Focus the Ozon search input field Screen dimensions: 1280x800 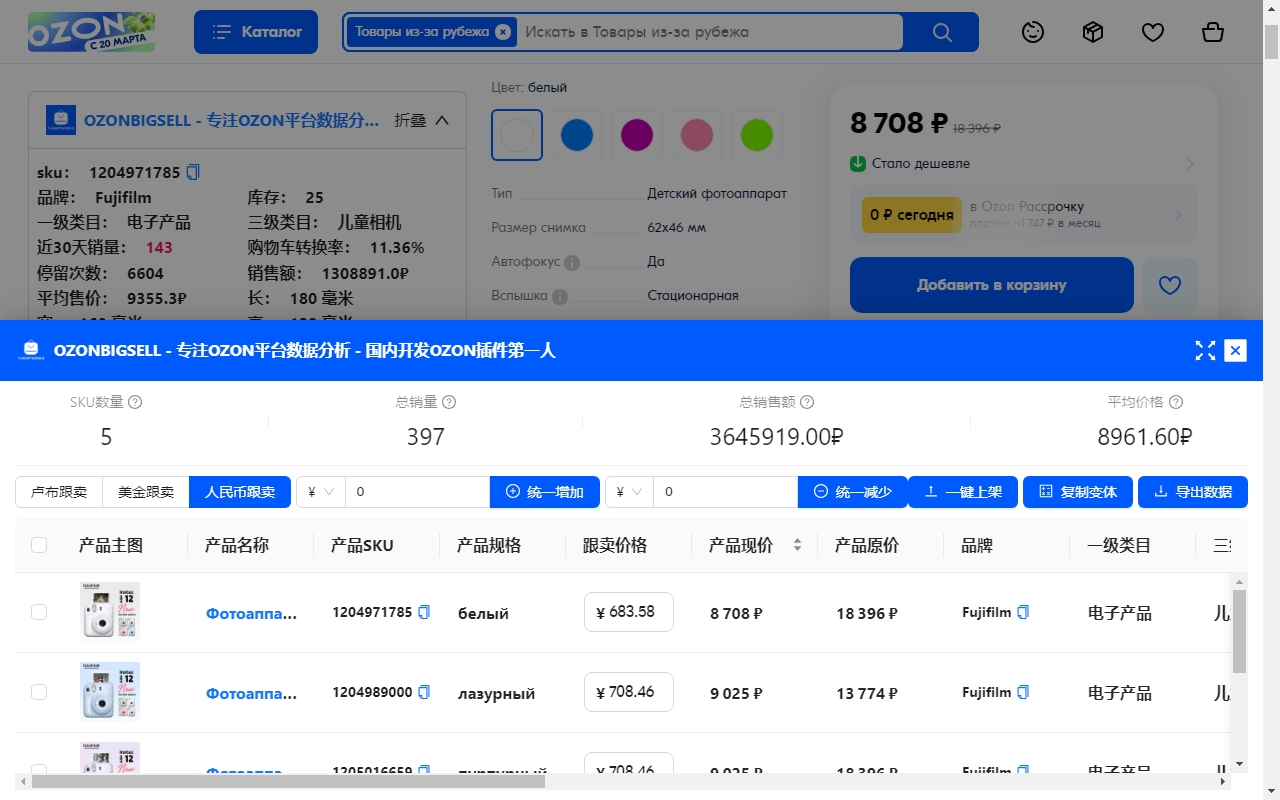(710, 32)
